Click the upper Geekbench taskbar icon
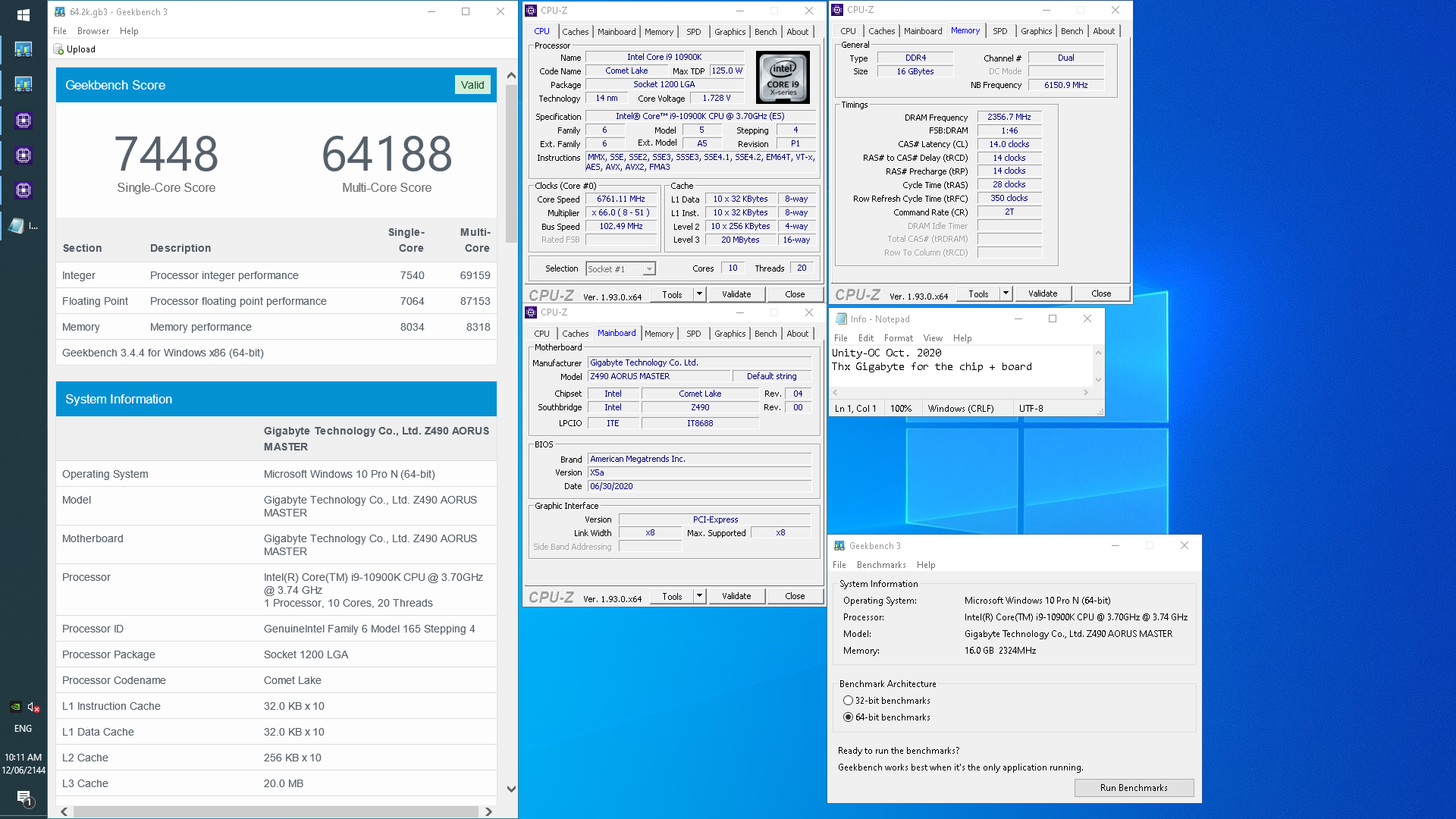The width and height of the screenshot is (1456, 819). point(24,49)
